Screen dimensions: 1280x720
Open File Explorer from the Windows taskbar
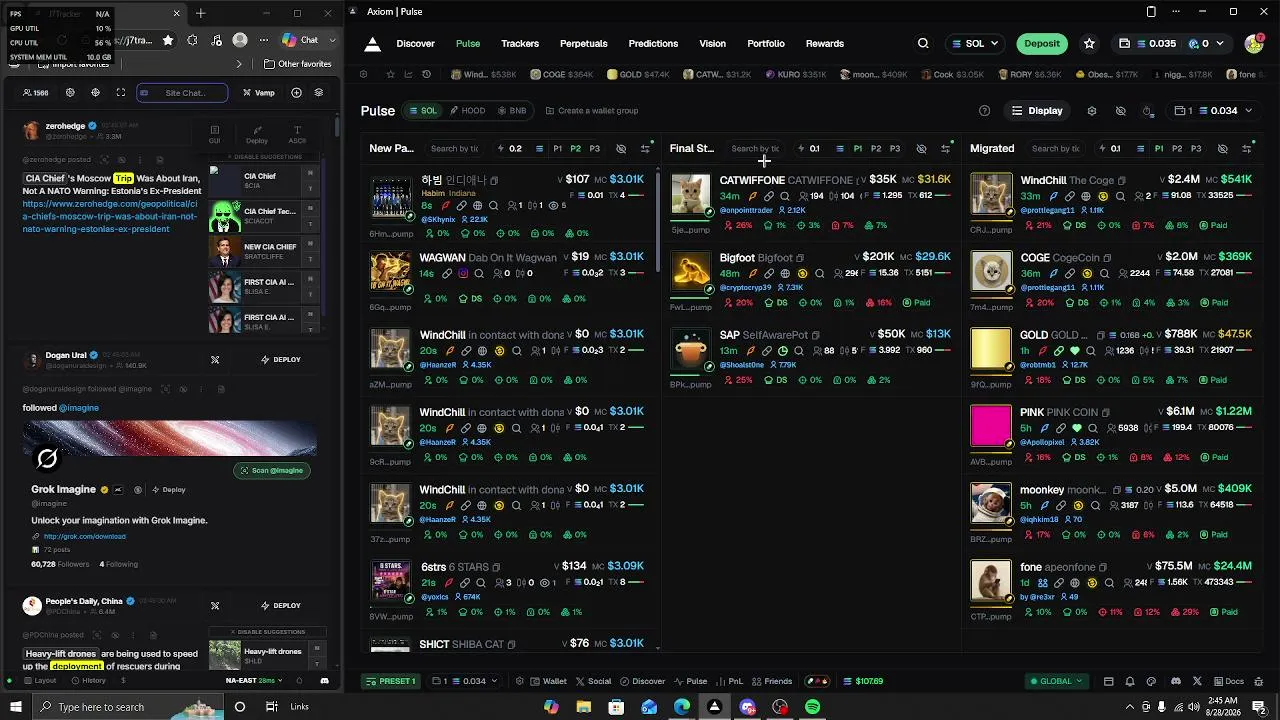tap(583, 707)
